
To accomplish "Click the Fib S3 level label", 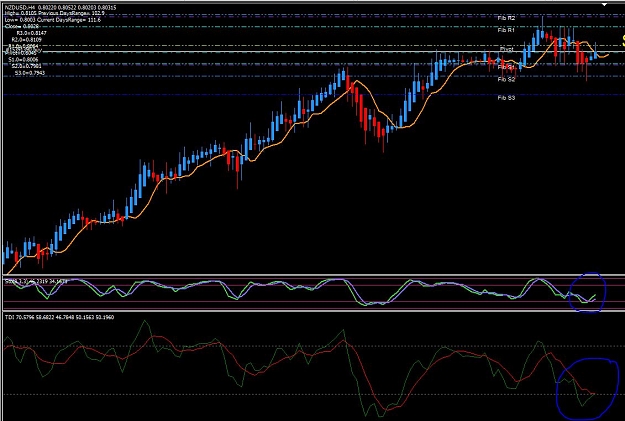I will coord(506,98).
